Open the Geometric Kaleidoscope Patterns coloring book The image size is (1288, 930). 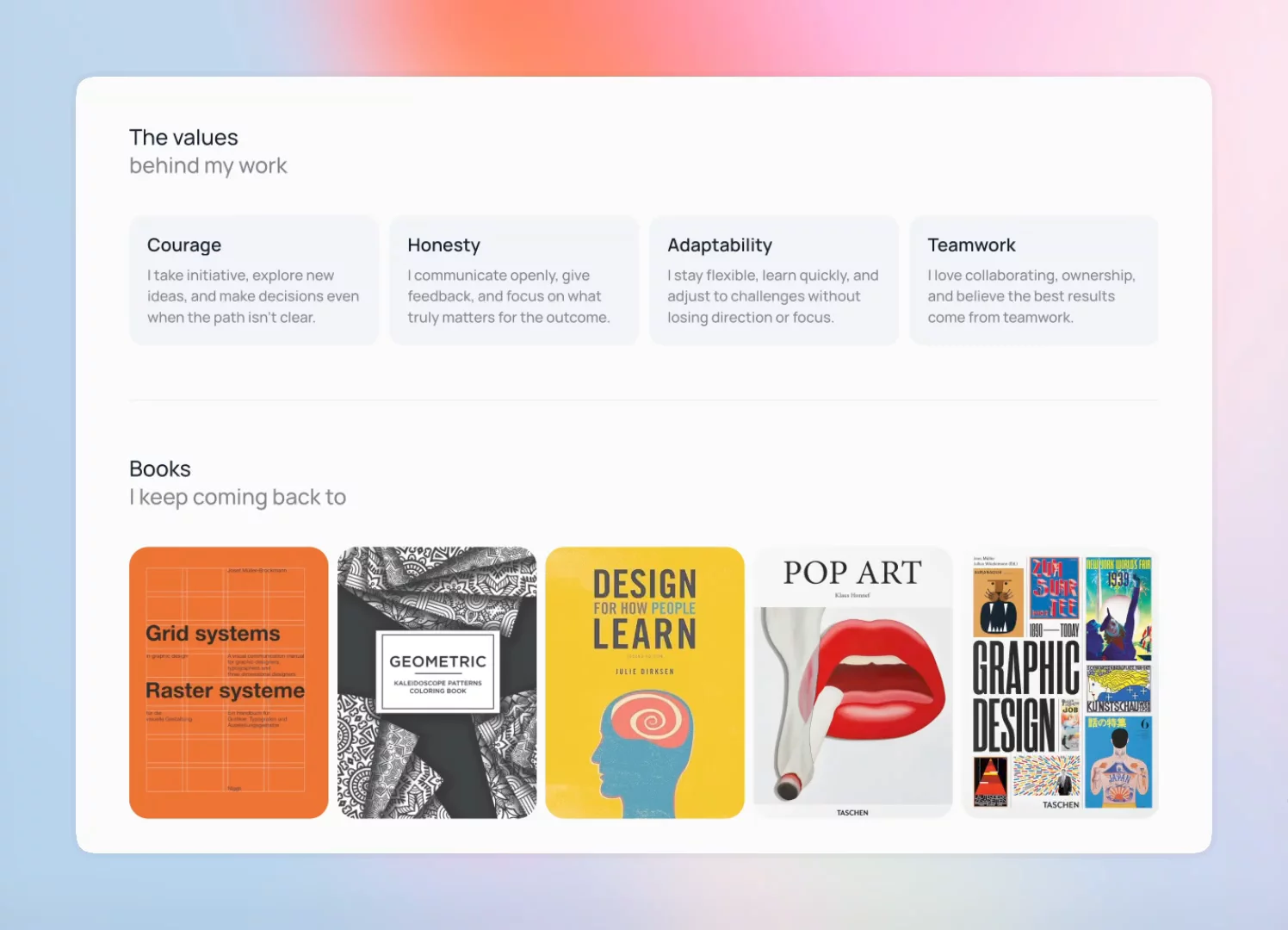pyautogui.click(x=437, y=683)
